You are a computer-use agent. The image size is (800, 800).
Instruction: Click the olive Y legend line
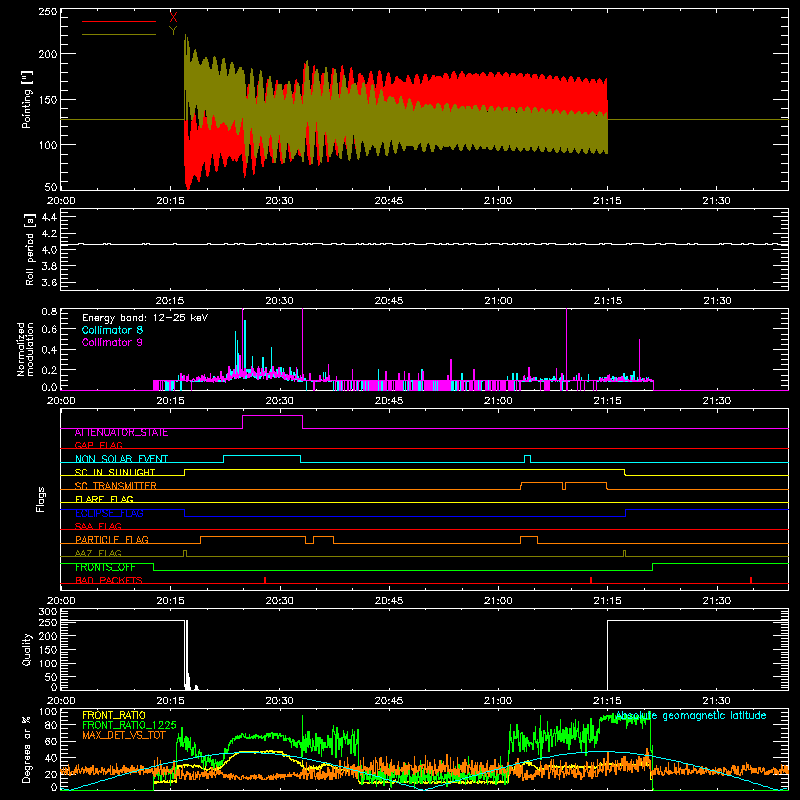pyautogui.click(x=118, y=34)
